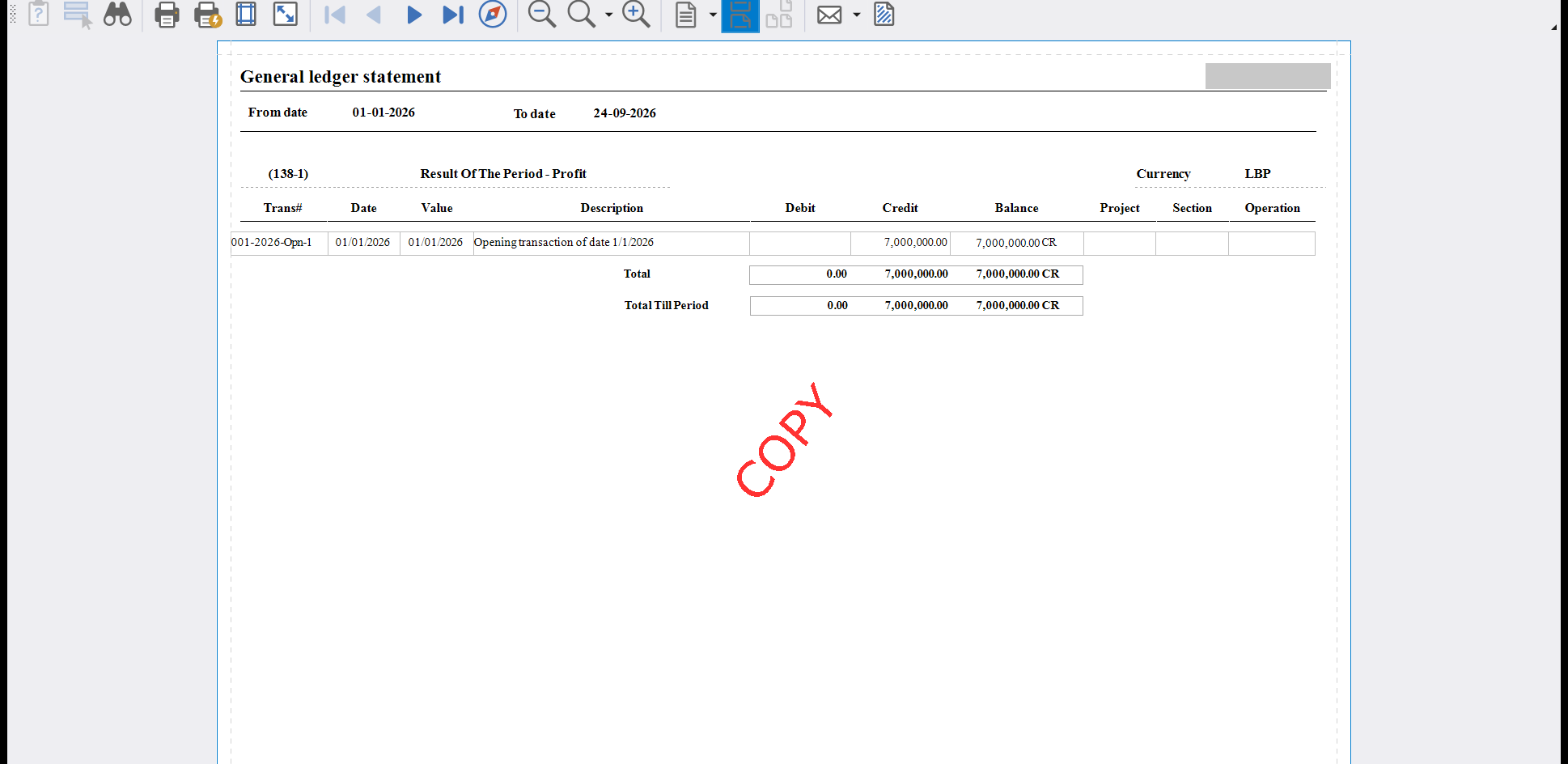Click the To date value 24-09-2026
The image size is (1568, 764).
pos(625,113)
